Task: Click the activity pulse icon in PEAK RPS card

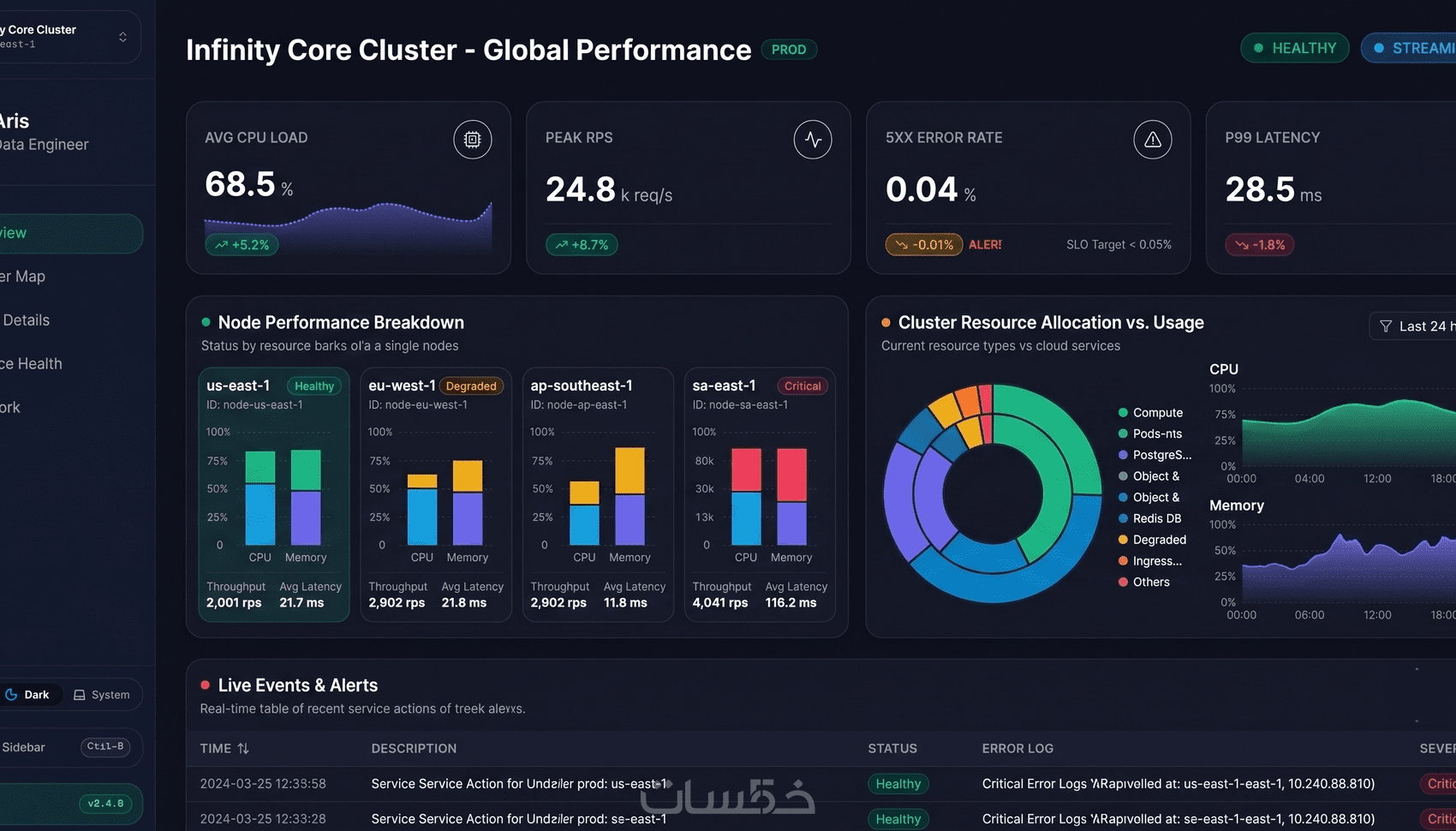Action: click(x=813, y=140)
